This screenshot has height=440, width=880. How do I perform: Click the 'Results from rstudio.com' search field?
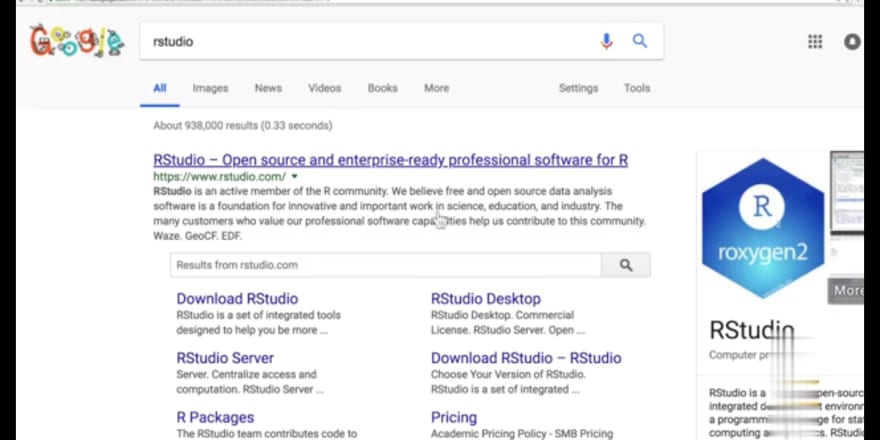click(x=386, y=265)
